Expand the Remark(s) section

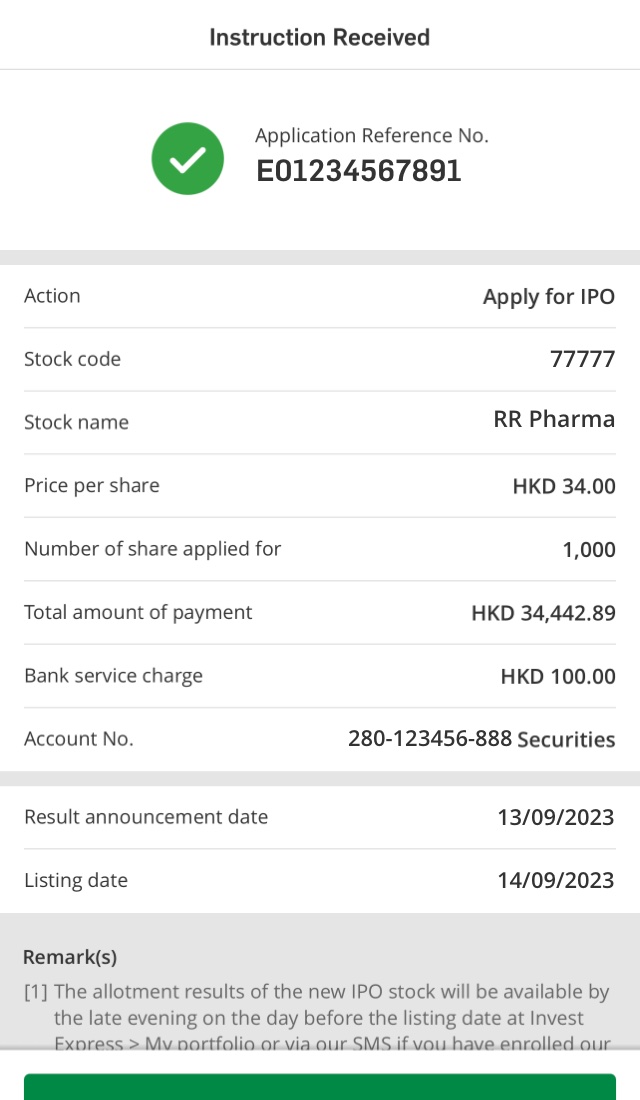(x=70, y=957)
